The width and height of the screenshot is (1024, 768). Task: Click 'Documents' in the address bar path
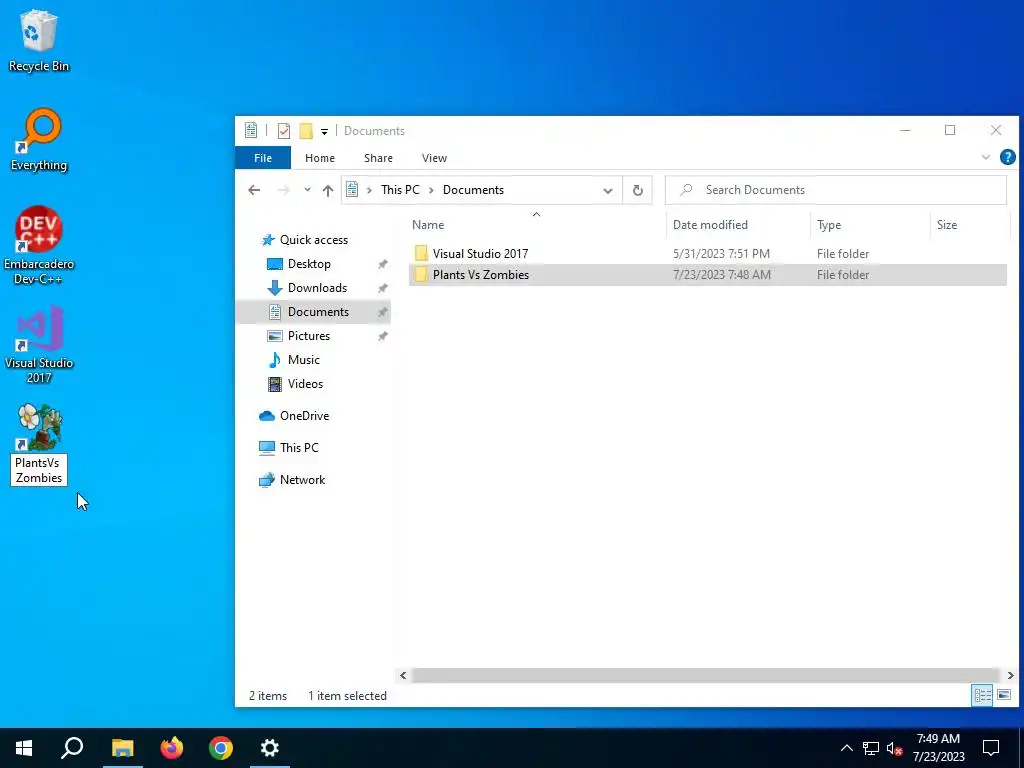click(473, 190)
